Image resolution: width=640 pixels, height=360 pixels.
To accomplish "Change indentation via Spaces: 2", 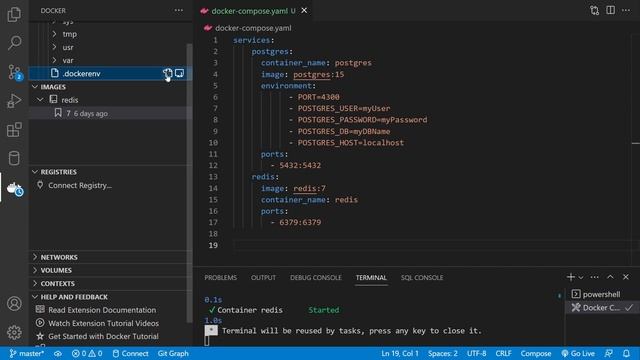I will click(443, 353).
